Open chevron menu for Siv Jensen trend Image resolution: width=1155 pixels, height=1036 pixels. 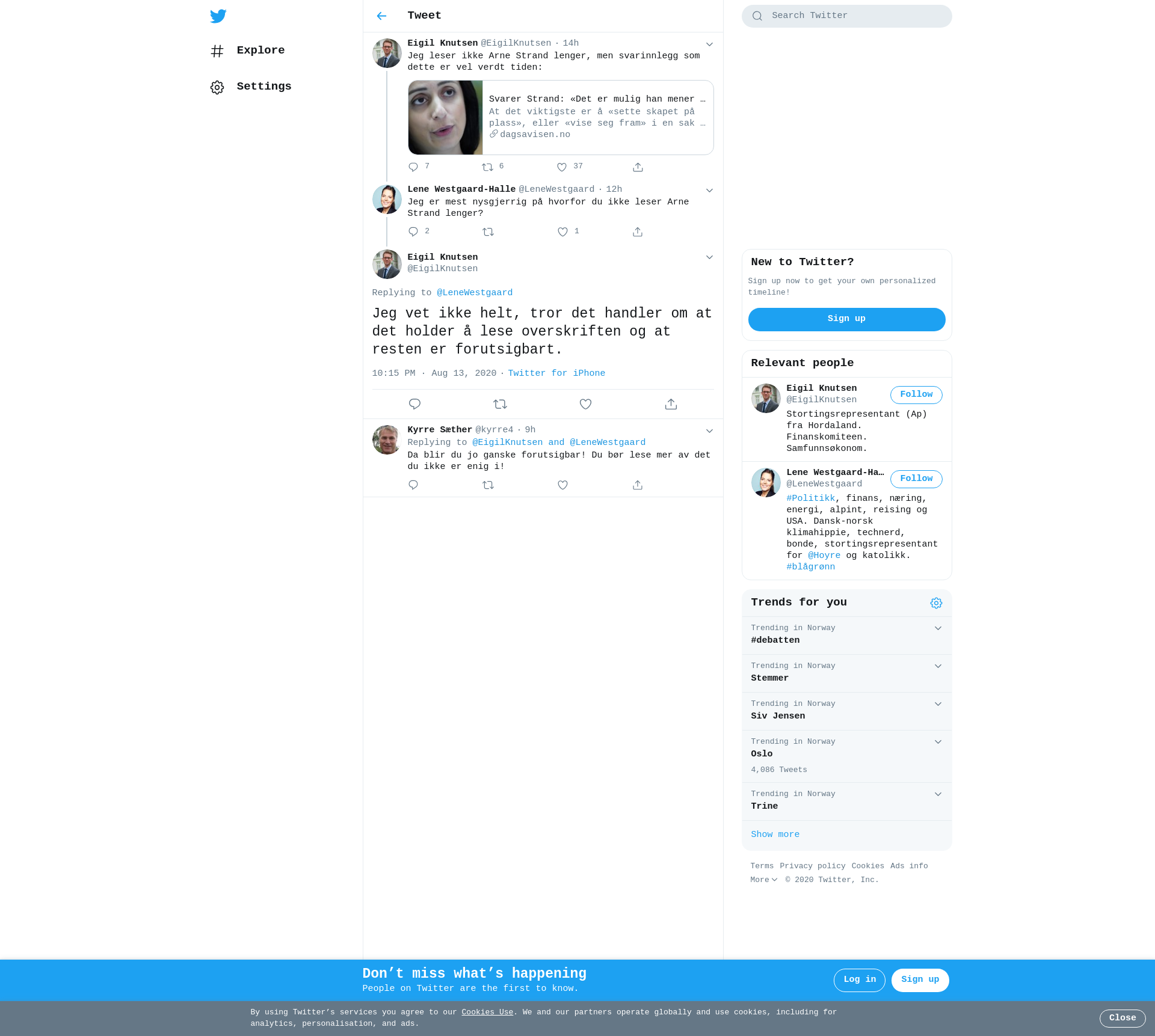click(938, 704)
